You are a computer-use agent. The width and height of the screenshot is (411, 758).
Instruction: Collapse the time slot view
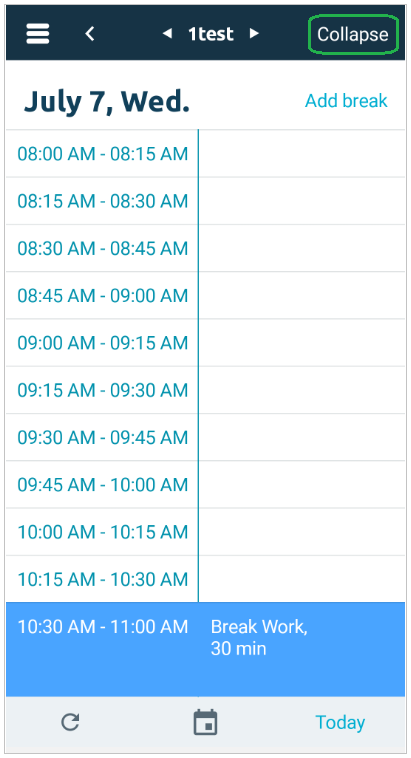(353, 34)
